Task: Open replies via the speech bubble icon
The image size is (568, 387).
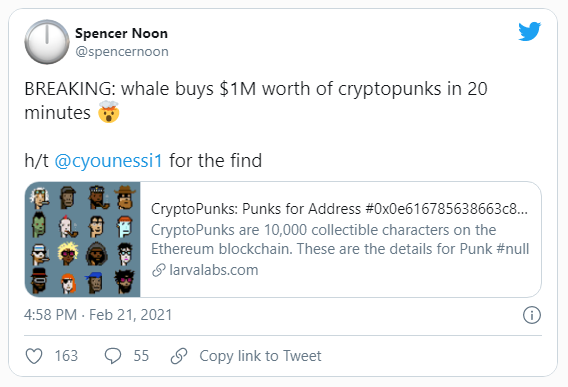Action: 113,356
